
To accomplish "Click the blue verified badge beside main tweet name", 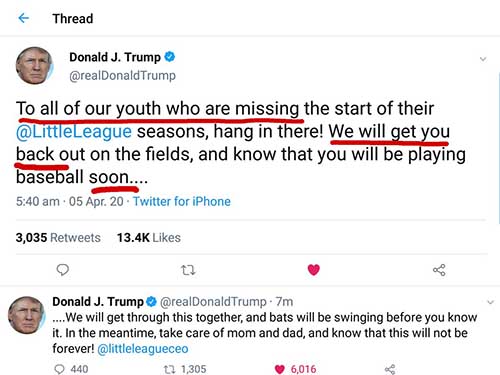I will tap(170, 57).
